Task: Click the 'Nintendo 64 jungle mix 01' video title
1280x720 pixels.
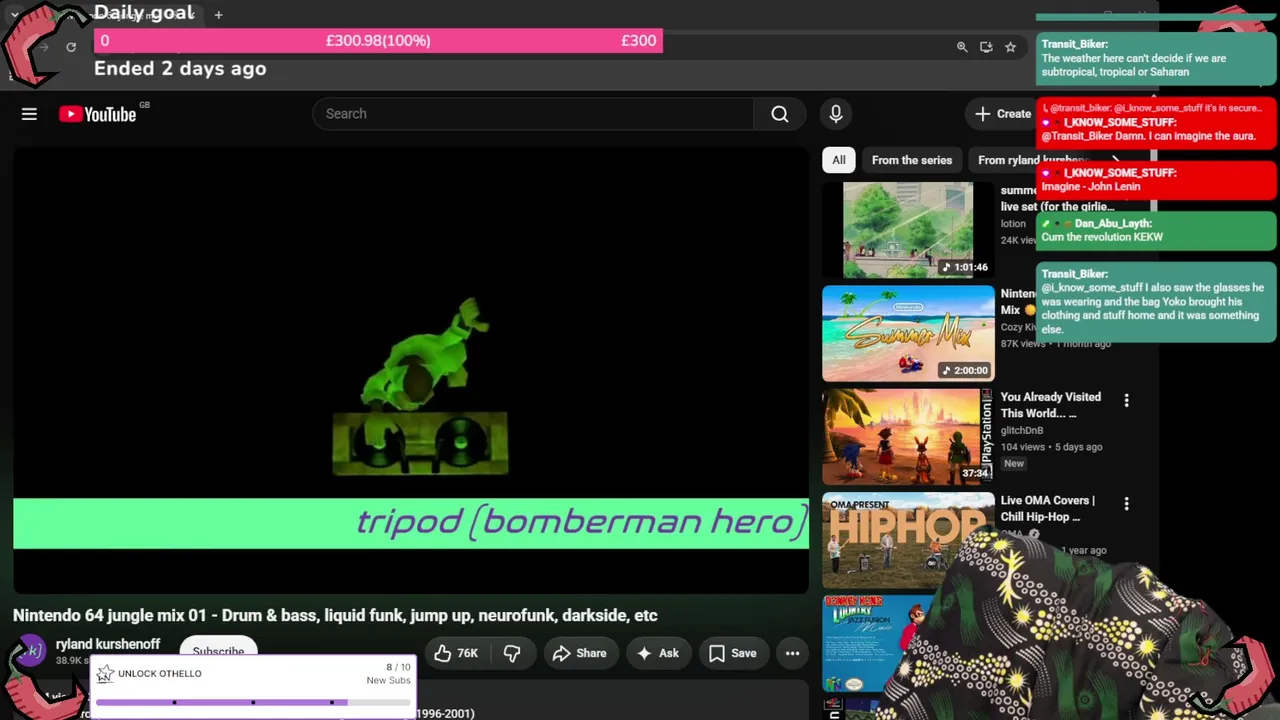Action: click(x=335, y=615)
